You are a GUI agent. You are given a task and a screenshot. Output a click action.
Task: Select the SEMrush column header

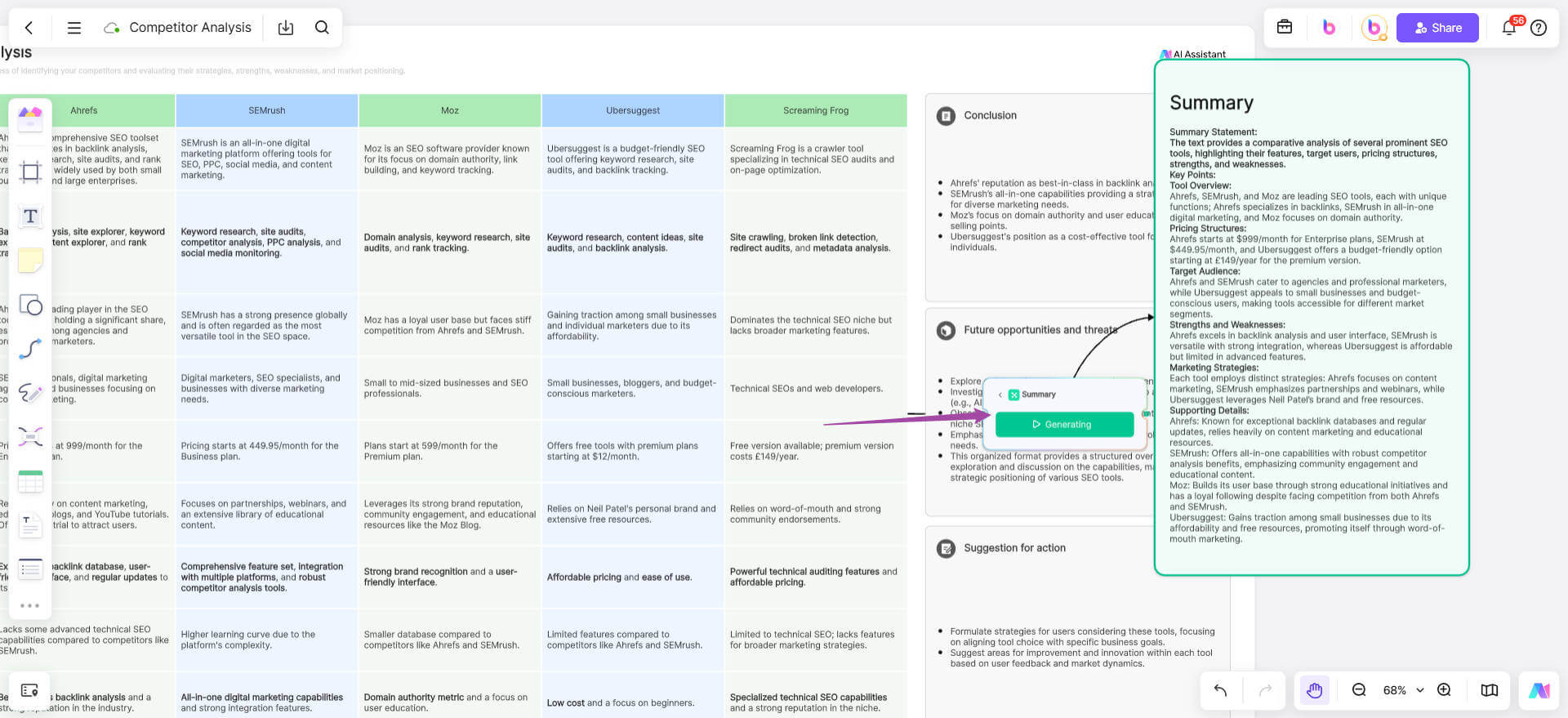pos(267,110)
